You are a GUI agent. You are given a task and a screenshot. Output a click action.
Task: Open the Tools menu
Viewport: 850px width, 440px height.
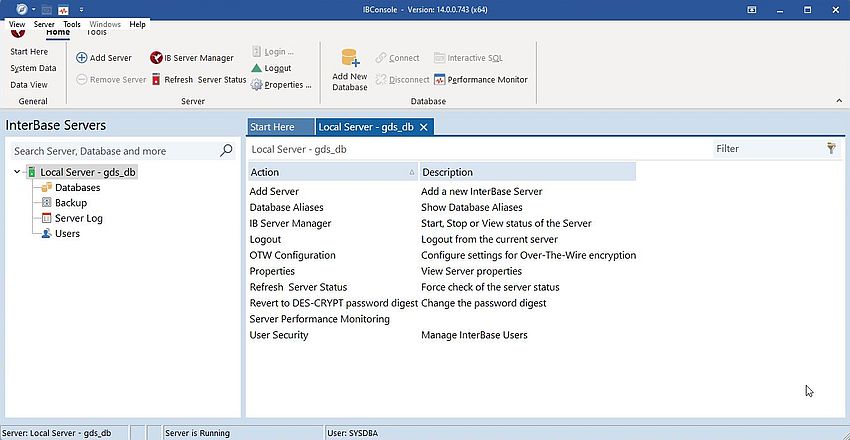[x=72, y=24]
